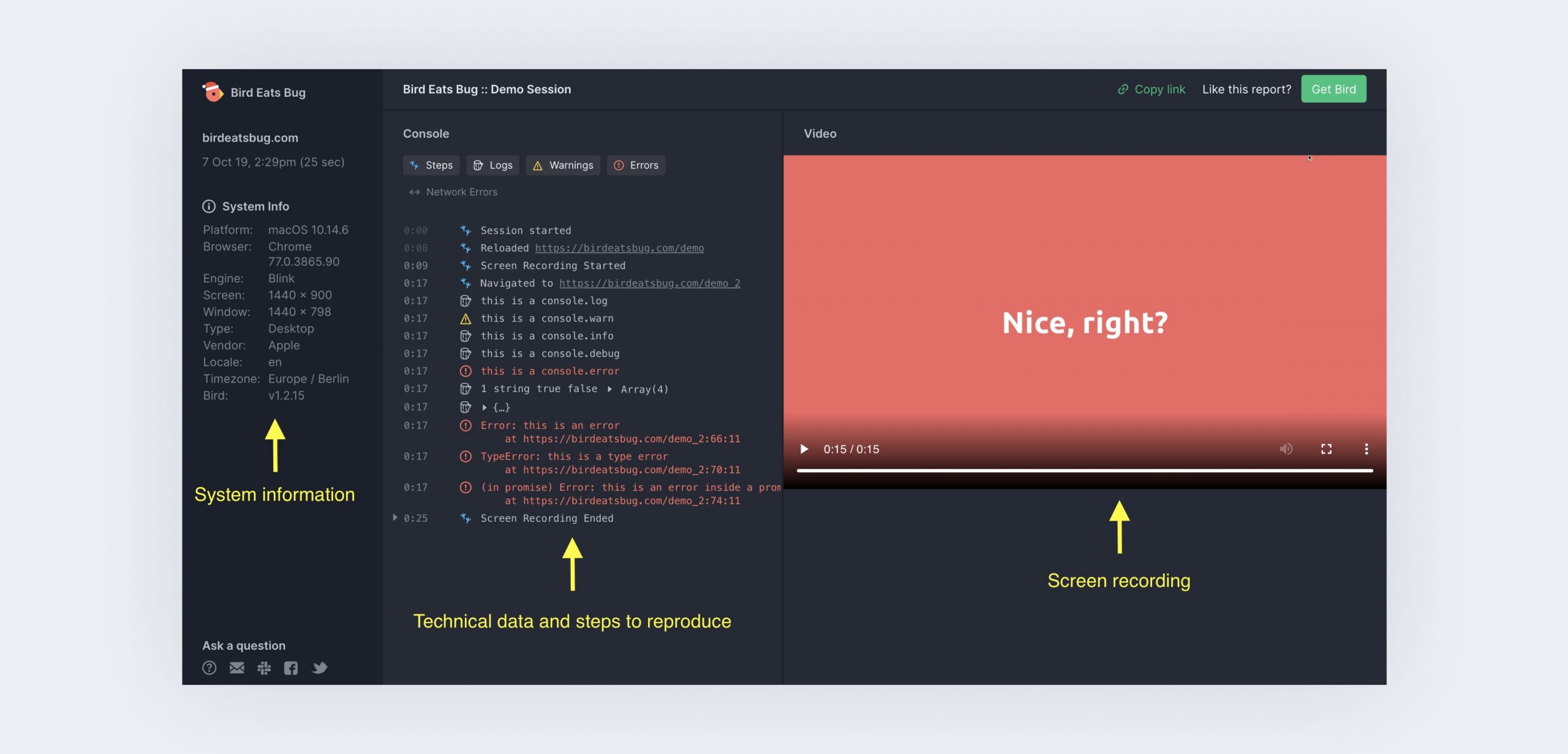Toggle the Steps console filter
This screenshot has width=1568, height=754.
431,165
